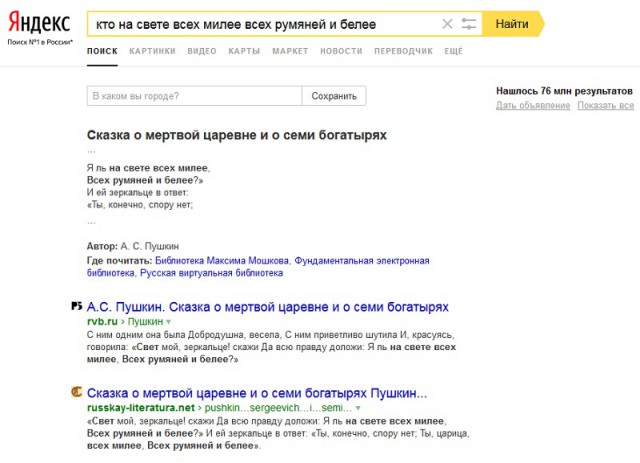Open advanced search settings sliders icon

[469, 24]
